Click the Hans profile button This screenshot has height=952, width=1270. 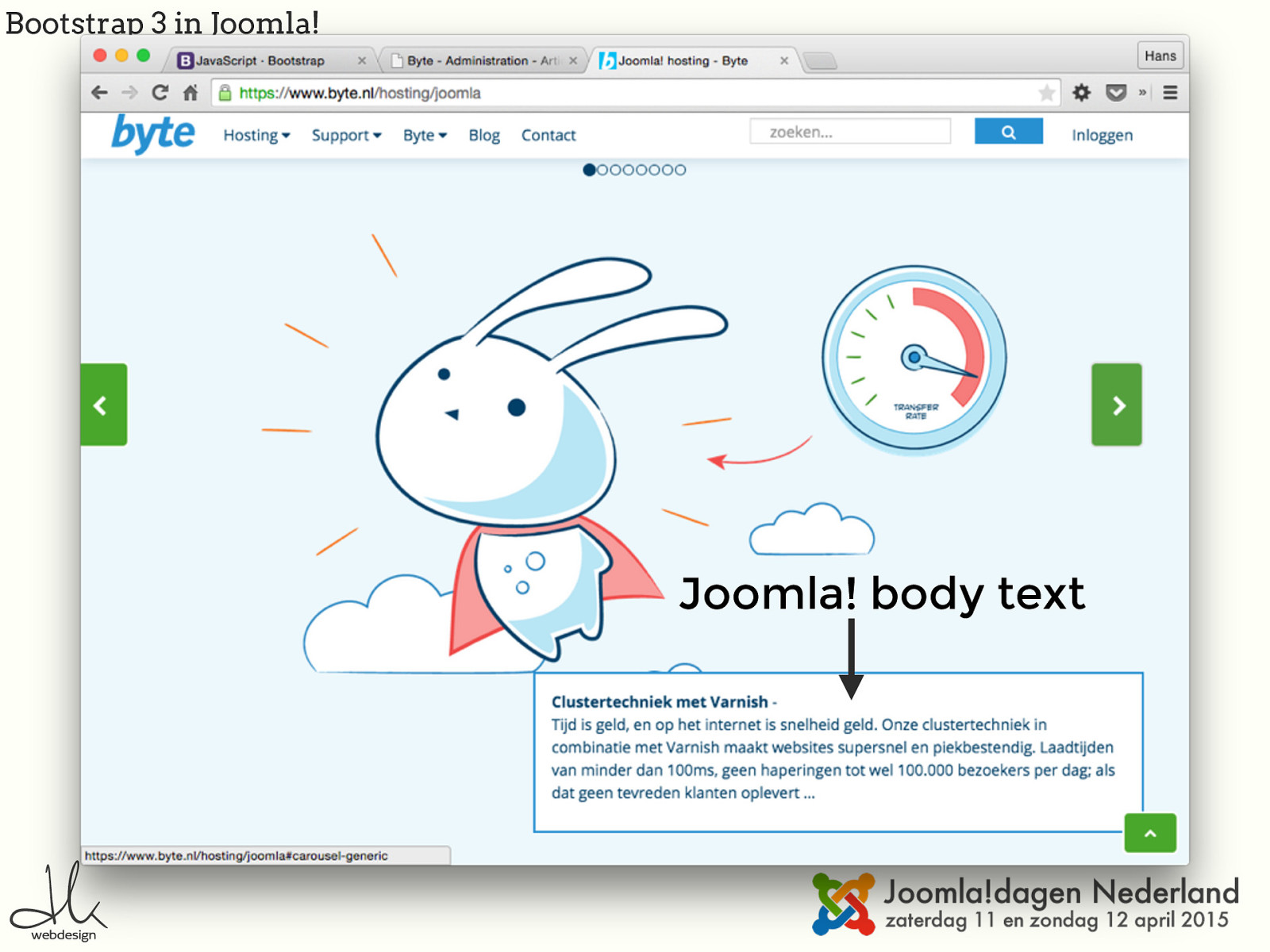click(1160, 56)
